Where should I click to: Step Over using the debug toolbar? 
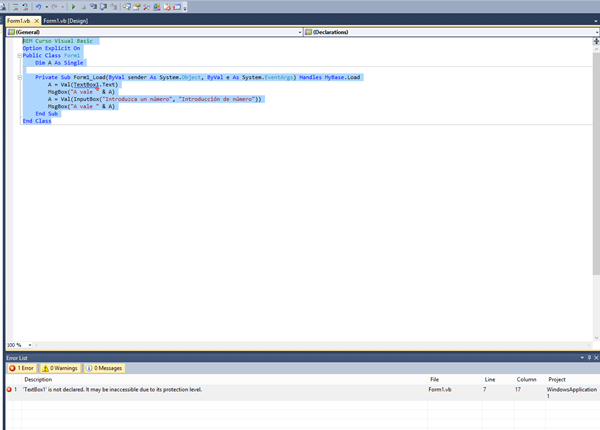click(x=103, y=7)
